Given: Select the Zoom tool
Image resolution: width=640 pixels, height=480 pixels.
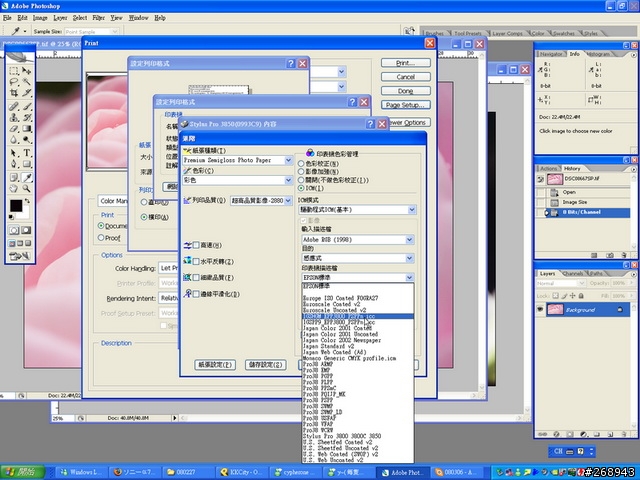Looking at the screenshot, I should pos(27,189).
